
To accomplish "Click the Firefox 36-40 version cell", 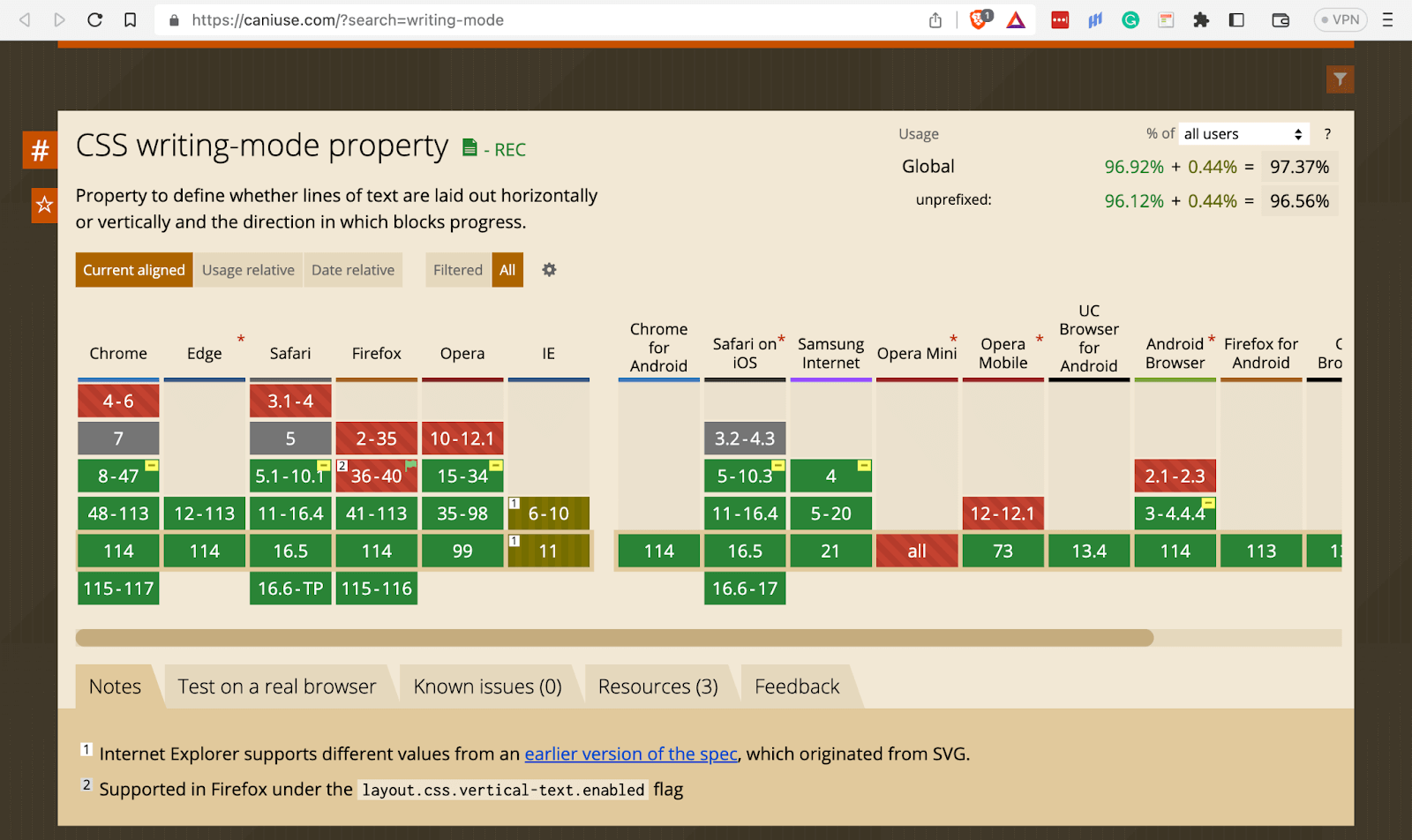I will coord(377,476).
